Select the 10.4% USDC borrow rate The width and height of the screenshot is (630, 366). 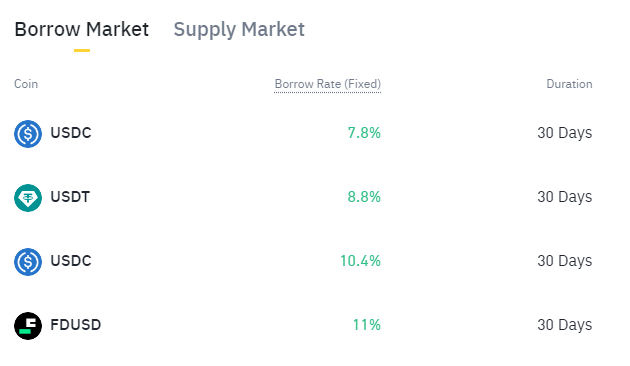tap(360, 261)
